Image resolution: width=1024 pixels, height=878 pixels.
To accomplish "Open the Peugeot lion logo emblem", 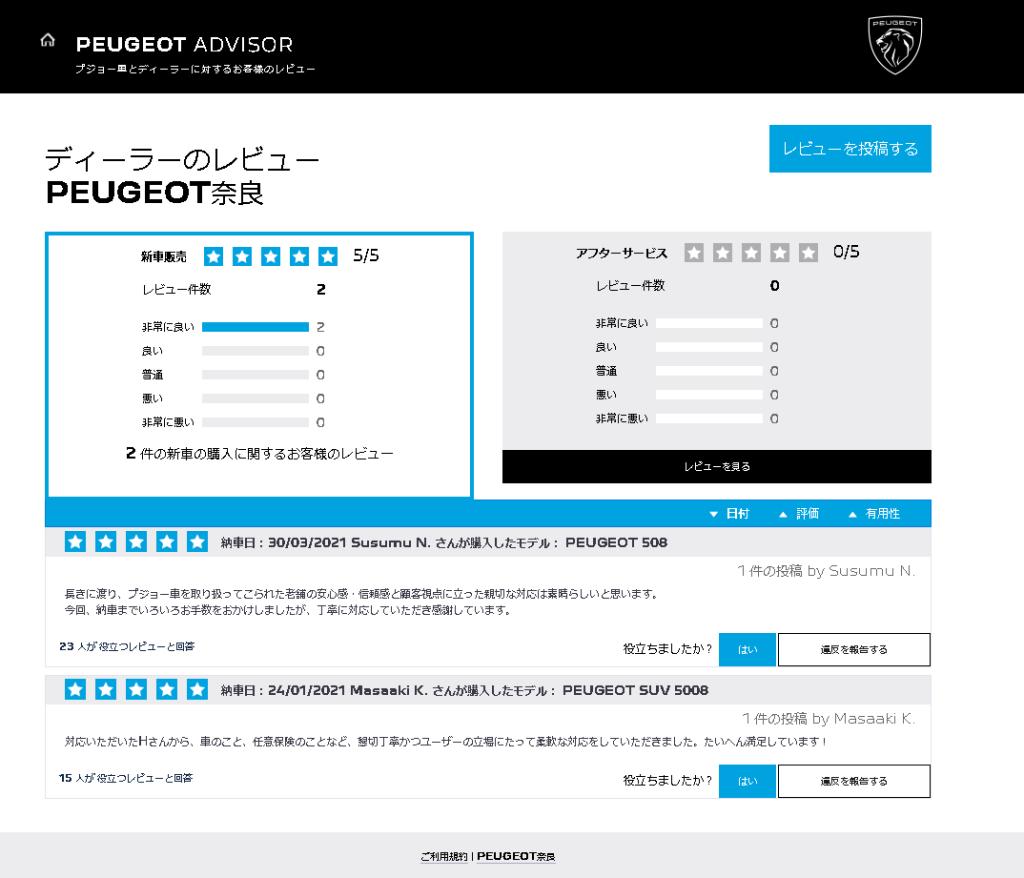I will [895, 45].
